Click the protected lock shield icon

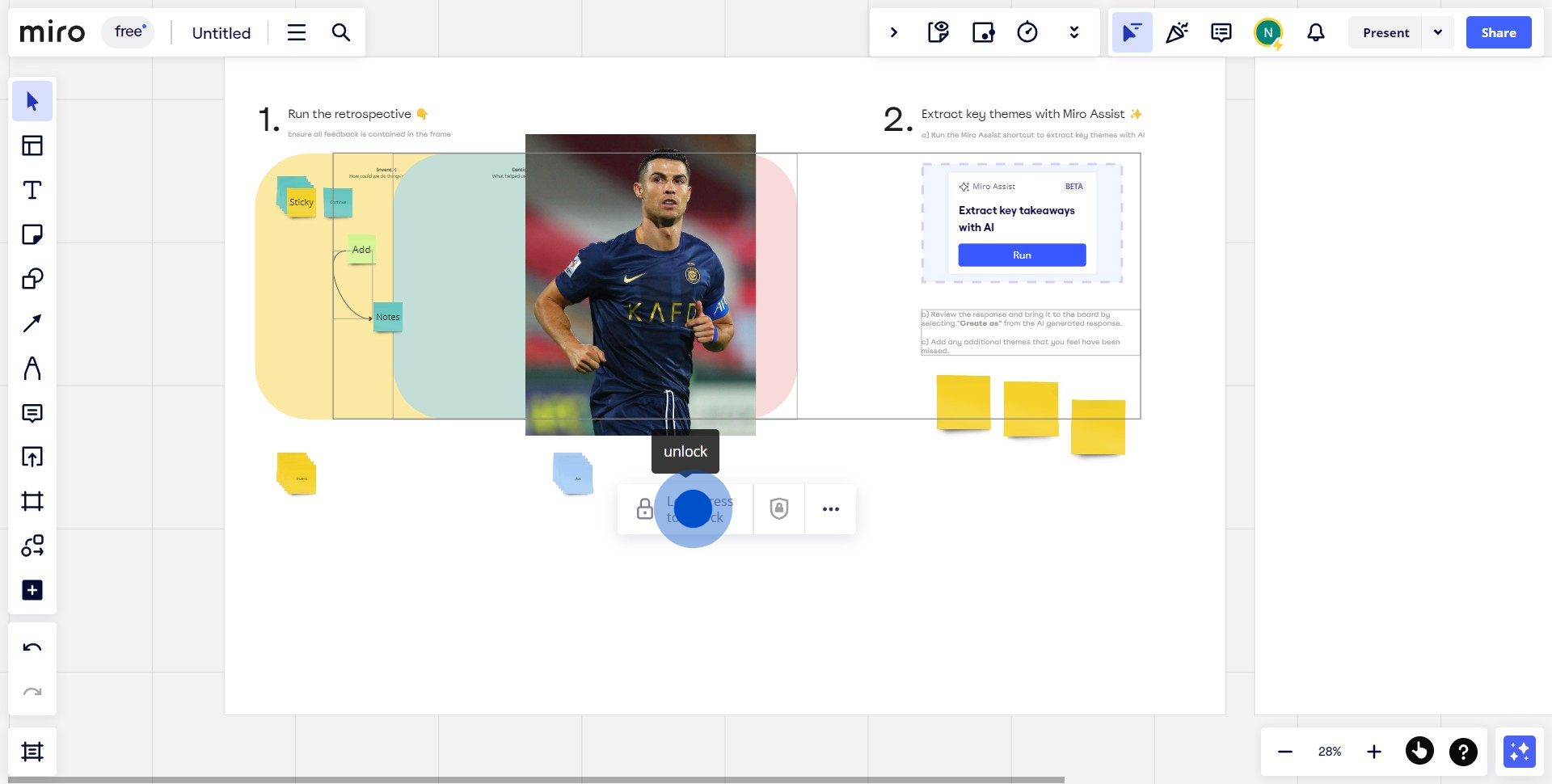(779, 508)
